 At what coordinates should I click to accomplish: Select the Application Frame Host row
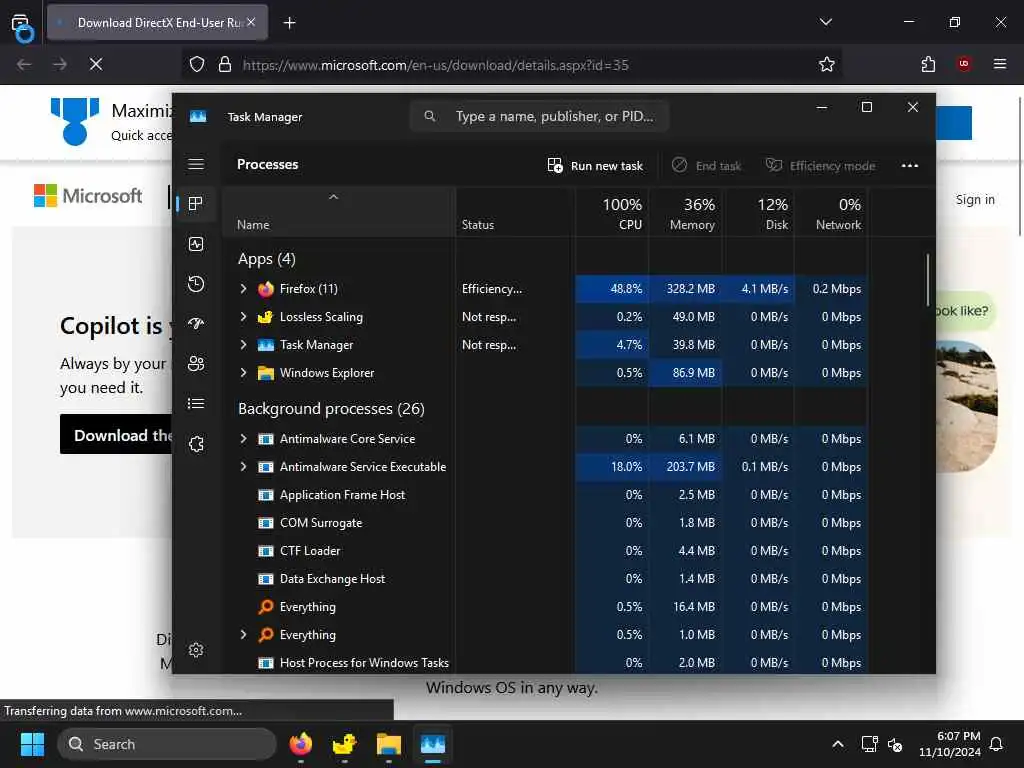pos(545,495)
